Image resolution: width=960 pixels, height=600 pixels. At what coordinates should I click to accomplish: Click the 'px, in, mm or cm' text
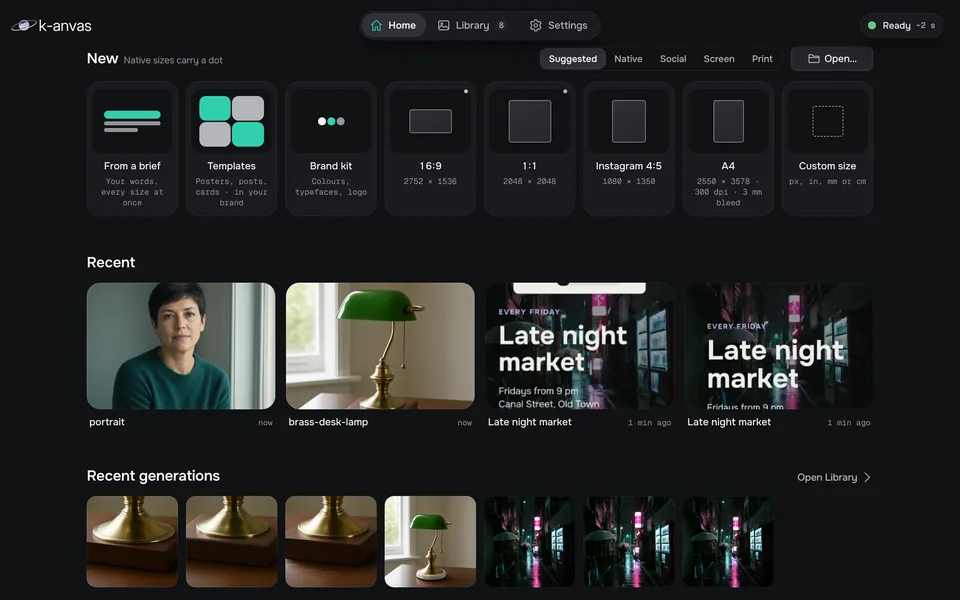tap(828, 182)
